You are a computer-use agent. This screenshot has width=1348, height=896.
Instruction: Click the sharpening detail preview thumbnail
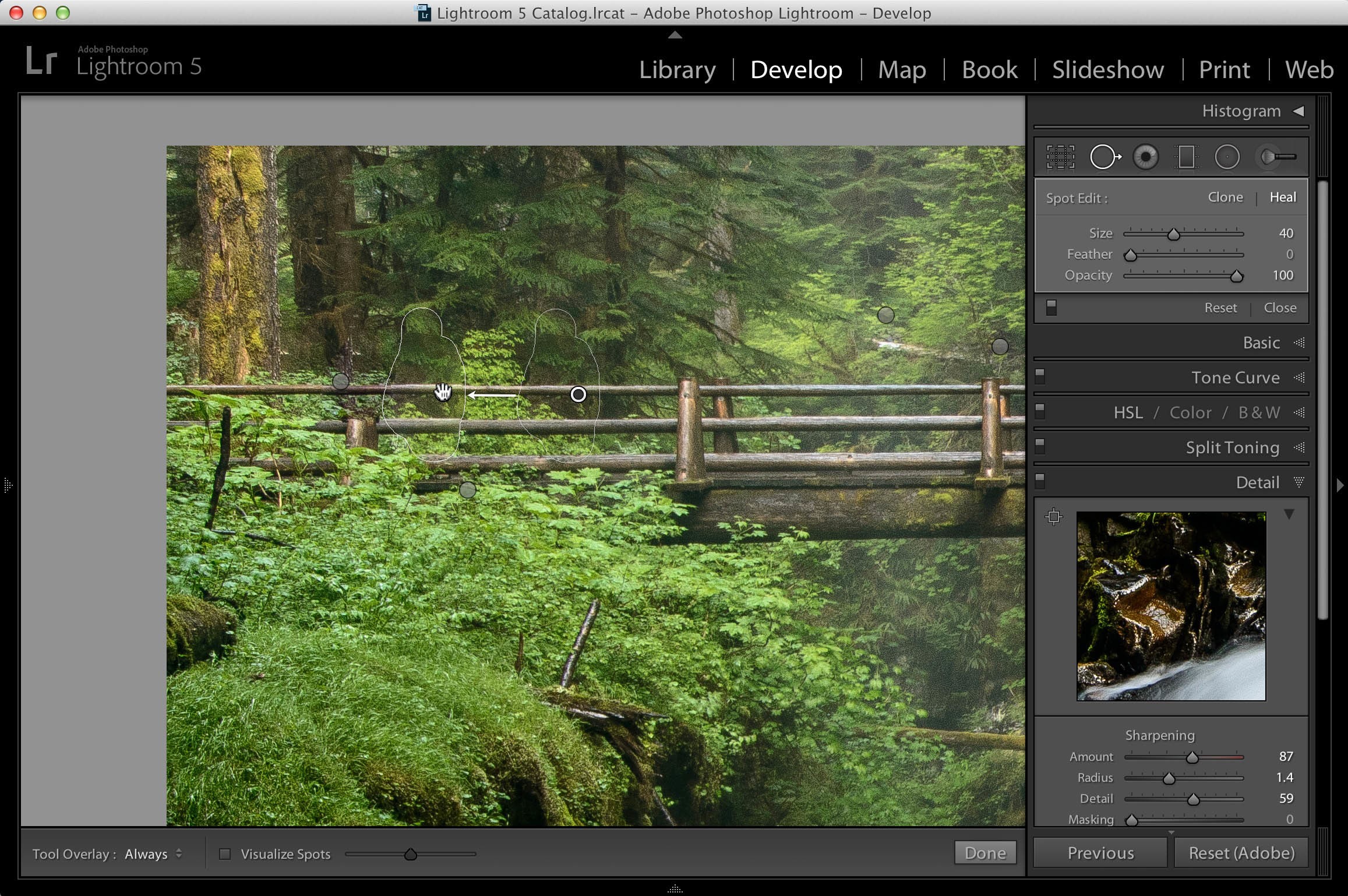coord(1171,606)
